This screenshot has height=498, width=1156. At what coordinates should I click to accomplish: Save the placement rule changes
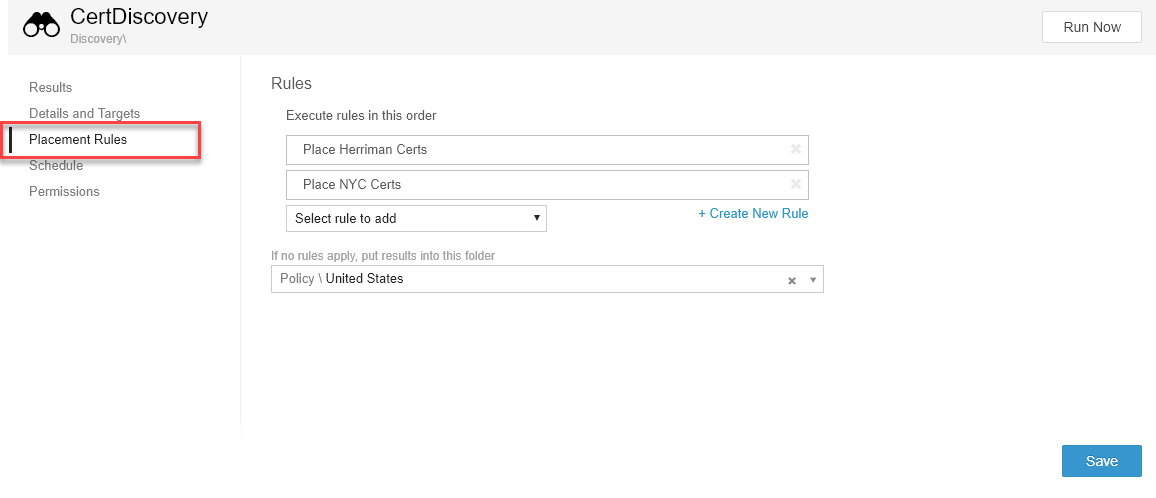(1101, 461)
